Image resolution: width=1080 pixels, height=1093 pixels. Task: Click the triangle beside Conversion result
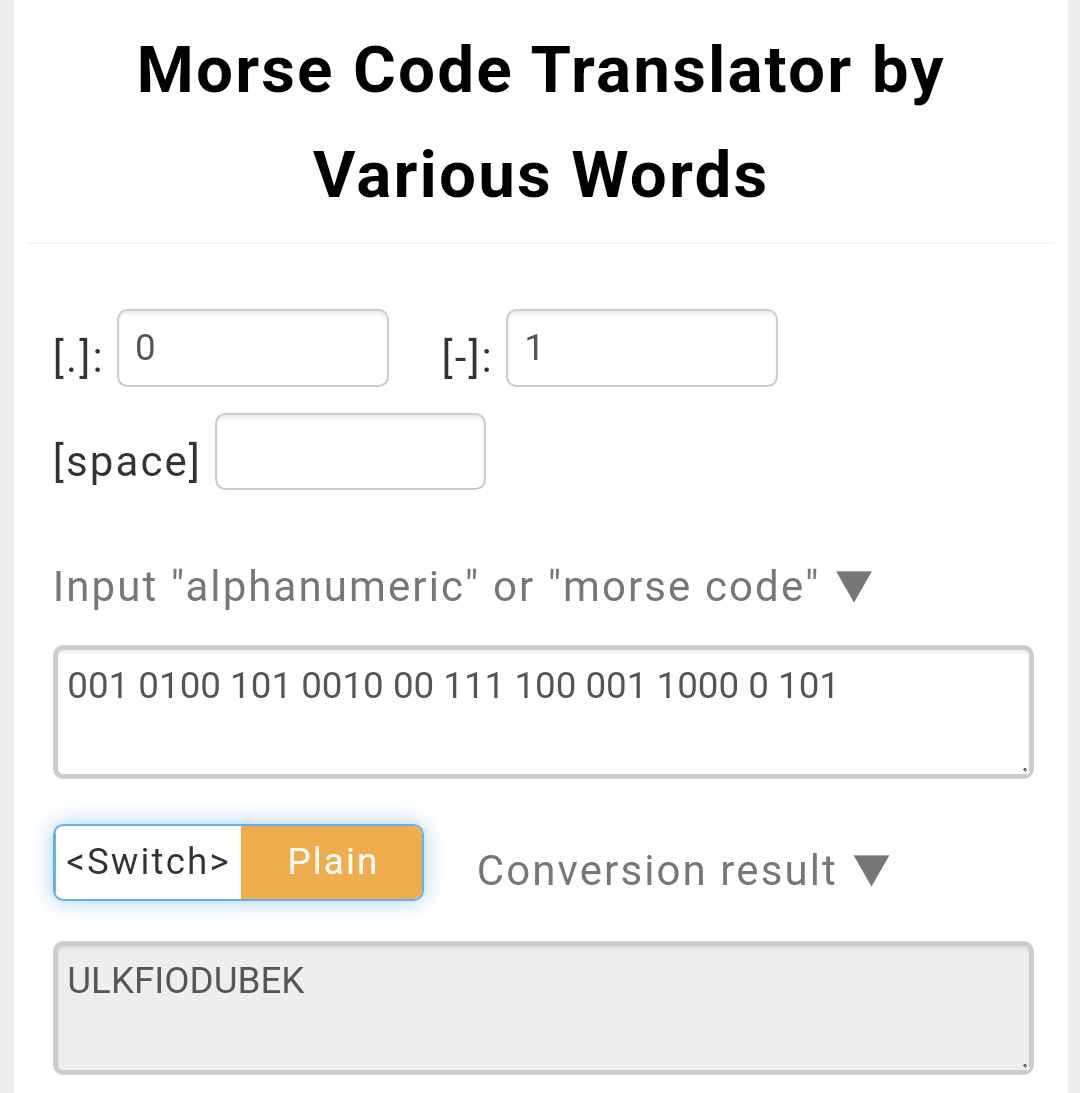(871, 870)
